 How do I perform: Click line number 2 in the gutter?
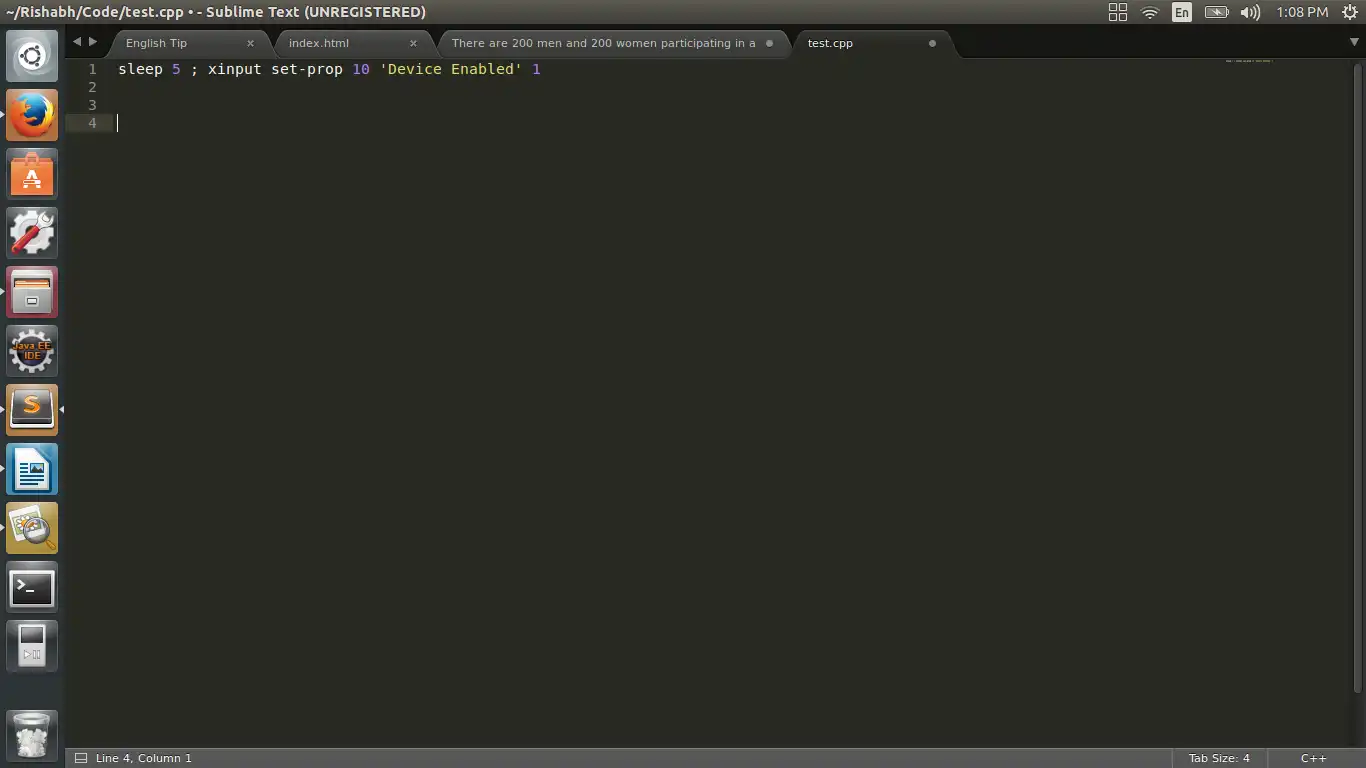92,87
